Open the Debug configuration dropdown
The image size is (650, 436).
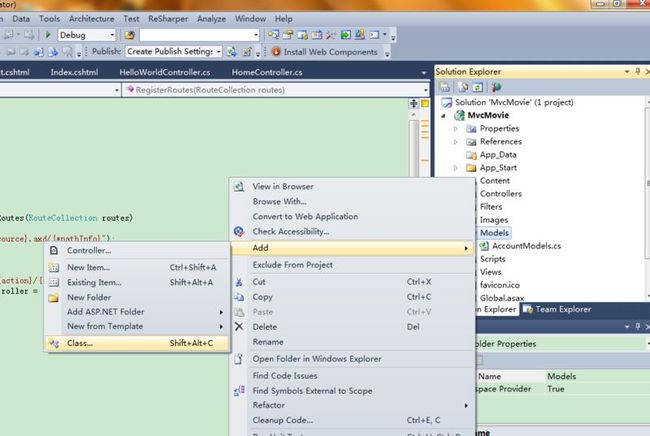87,35
